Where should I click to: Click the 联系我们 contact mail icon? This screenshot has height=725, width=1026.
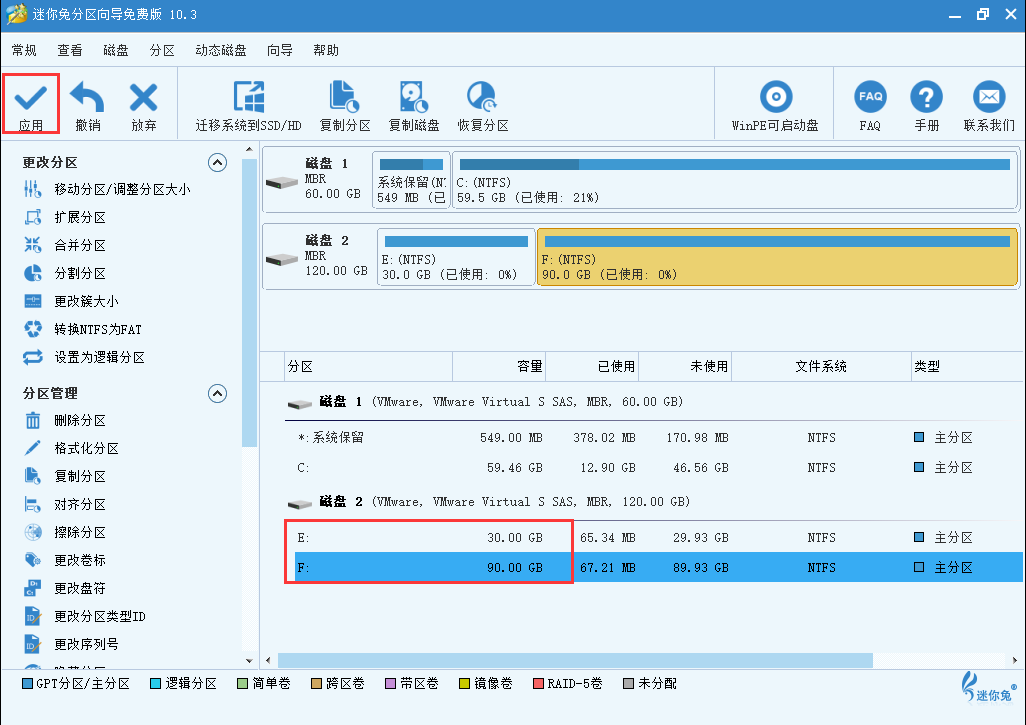989,97
